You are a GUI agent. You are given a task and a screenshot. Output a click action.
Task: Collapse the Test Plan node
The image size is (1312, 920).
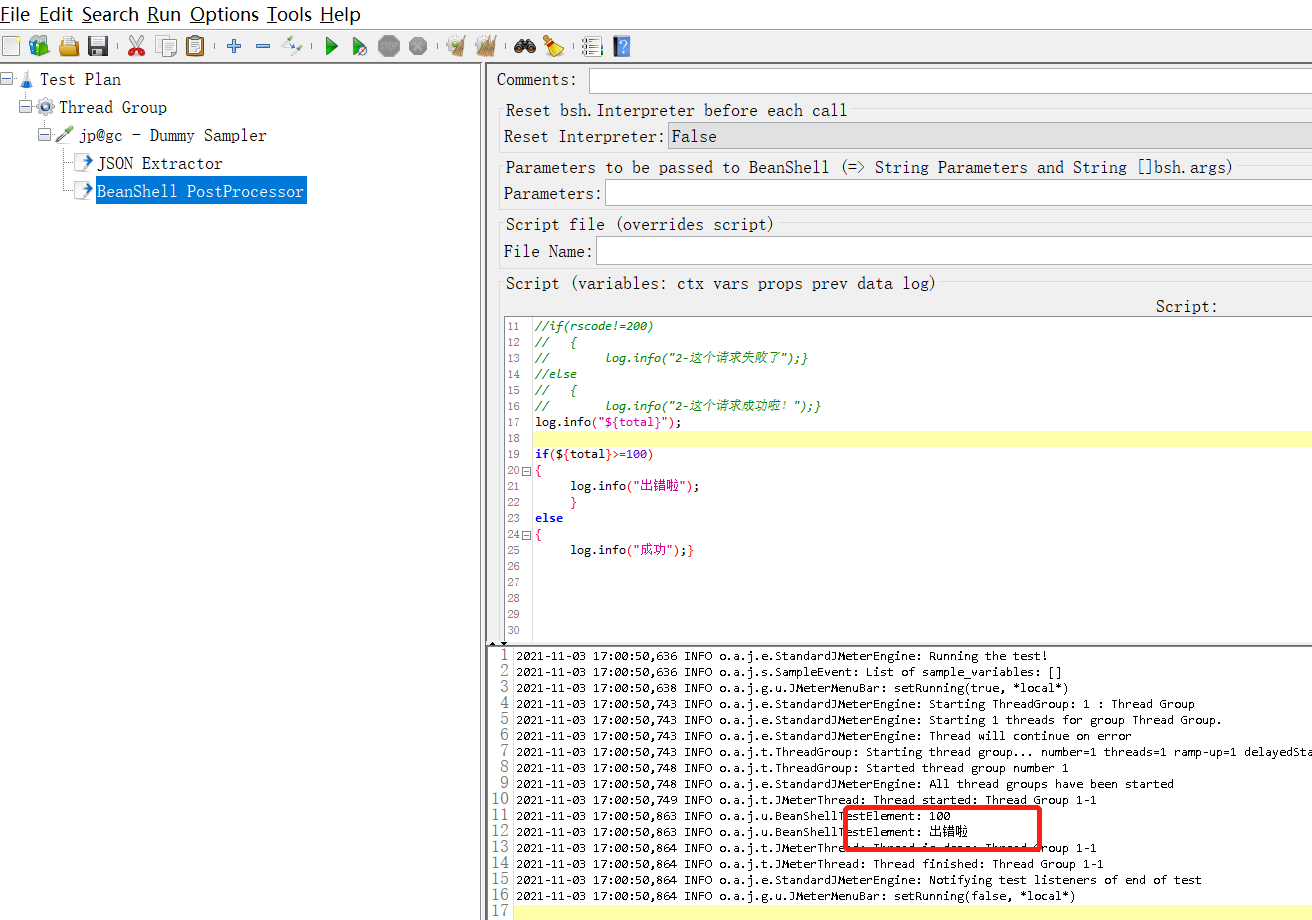tap(7, 79)
